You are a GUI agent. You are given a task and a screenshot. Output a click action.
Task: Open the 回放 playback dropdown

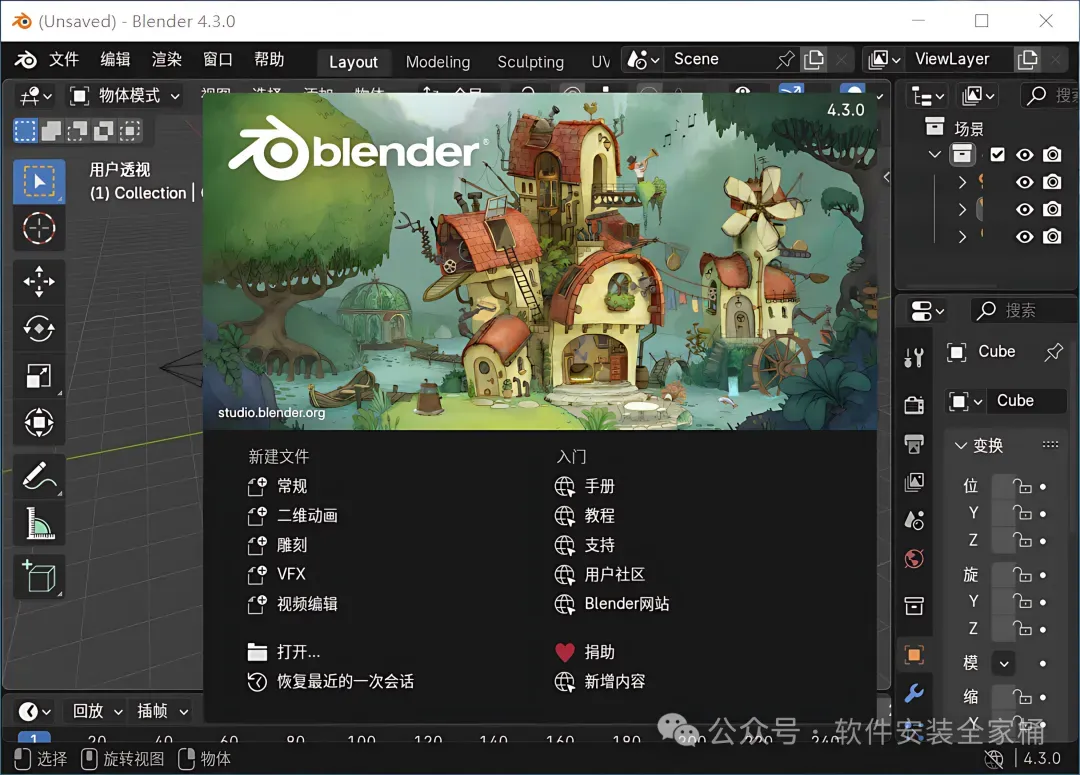coord(97,711)
